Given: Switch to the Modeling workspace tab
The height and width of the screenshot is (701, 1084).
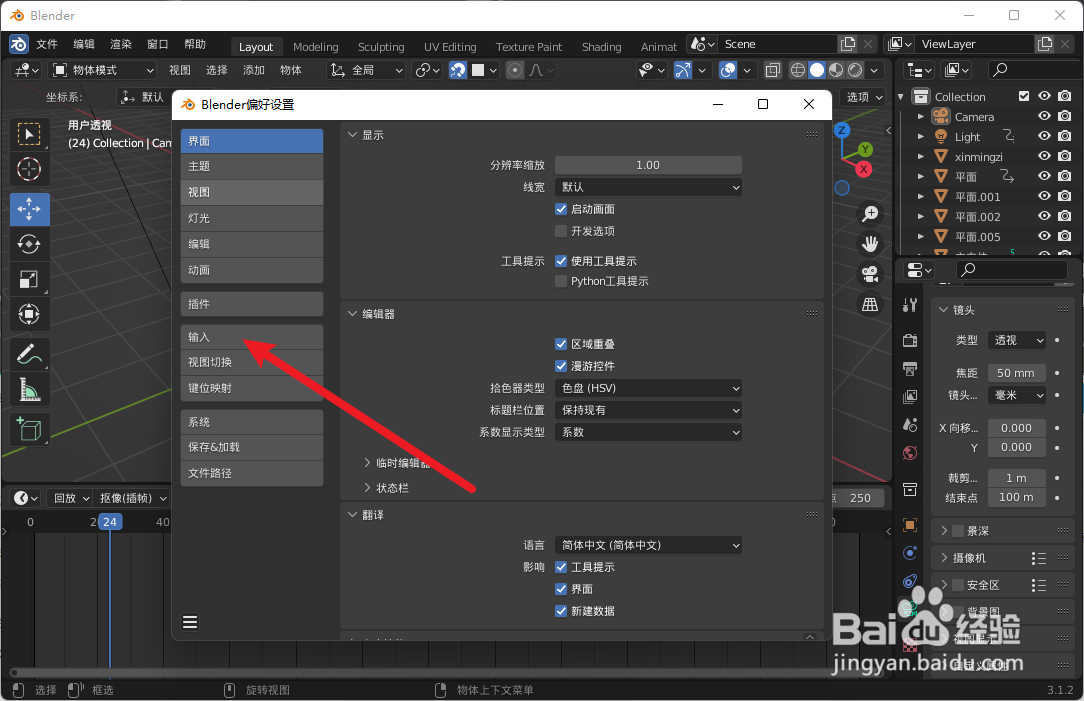Looking at the screenshot, I should click(315, 46).
